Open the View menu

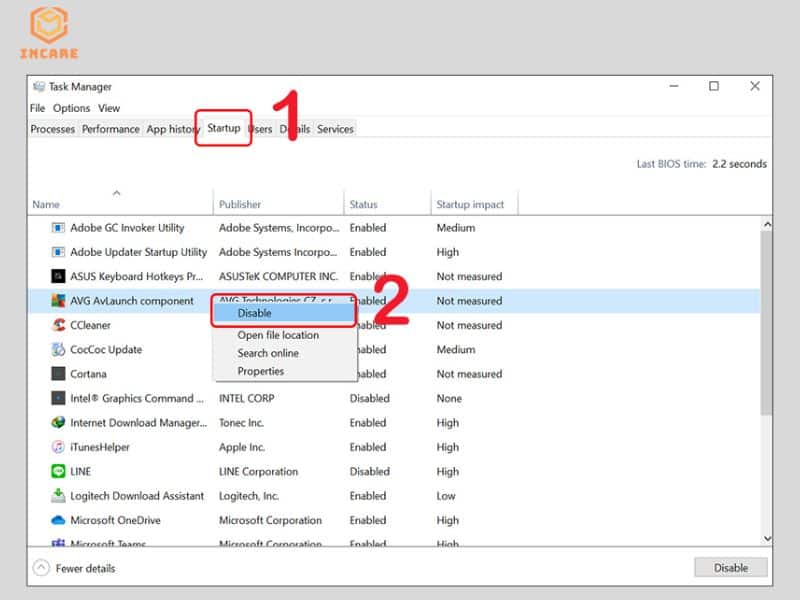pyautogui.click(x=109, y=108)
